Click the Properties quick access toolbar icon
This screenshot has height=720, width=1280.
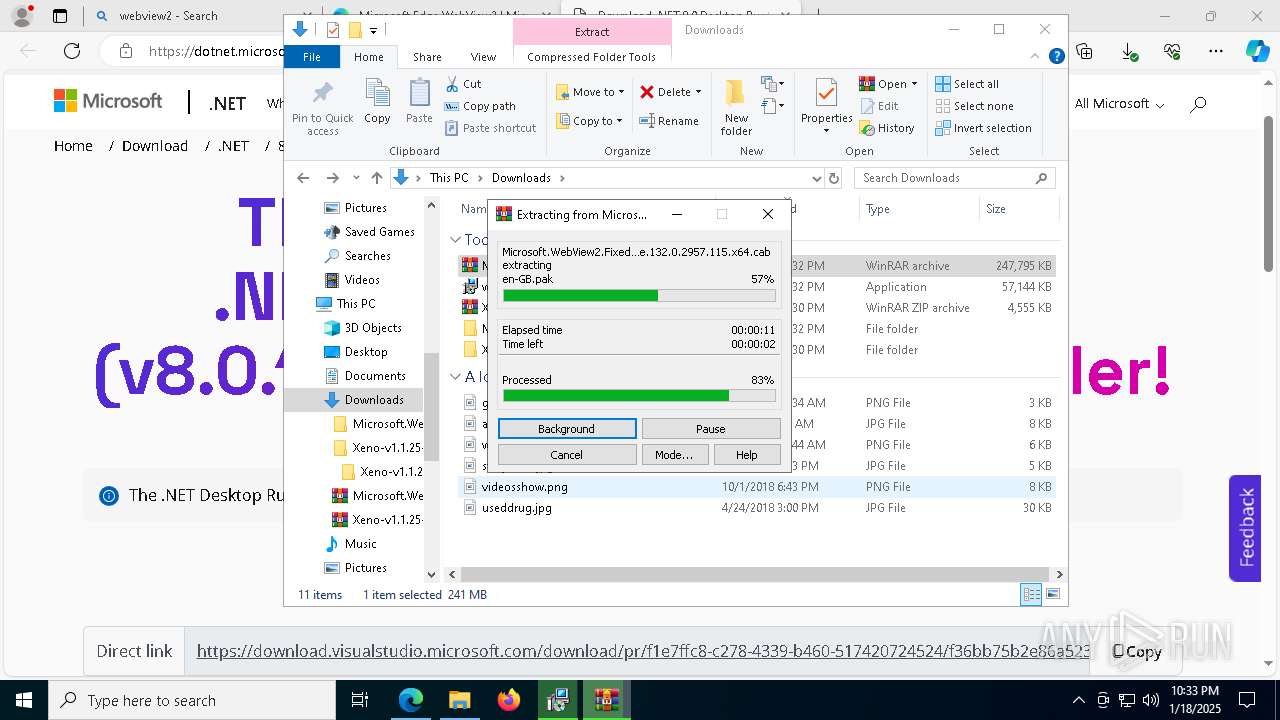[332, 30]
